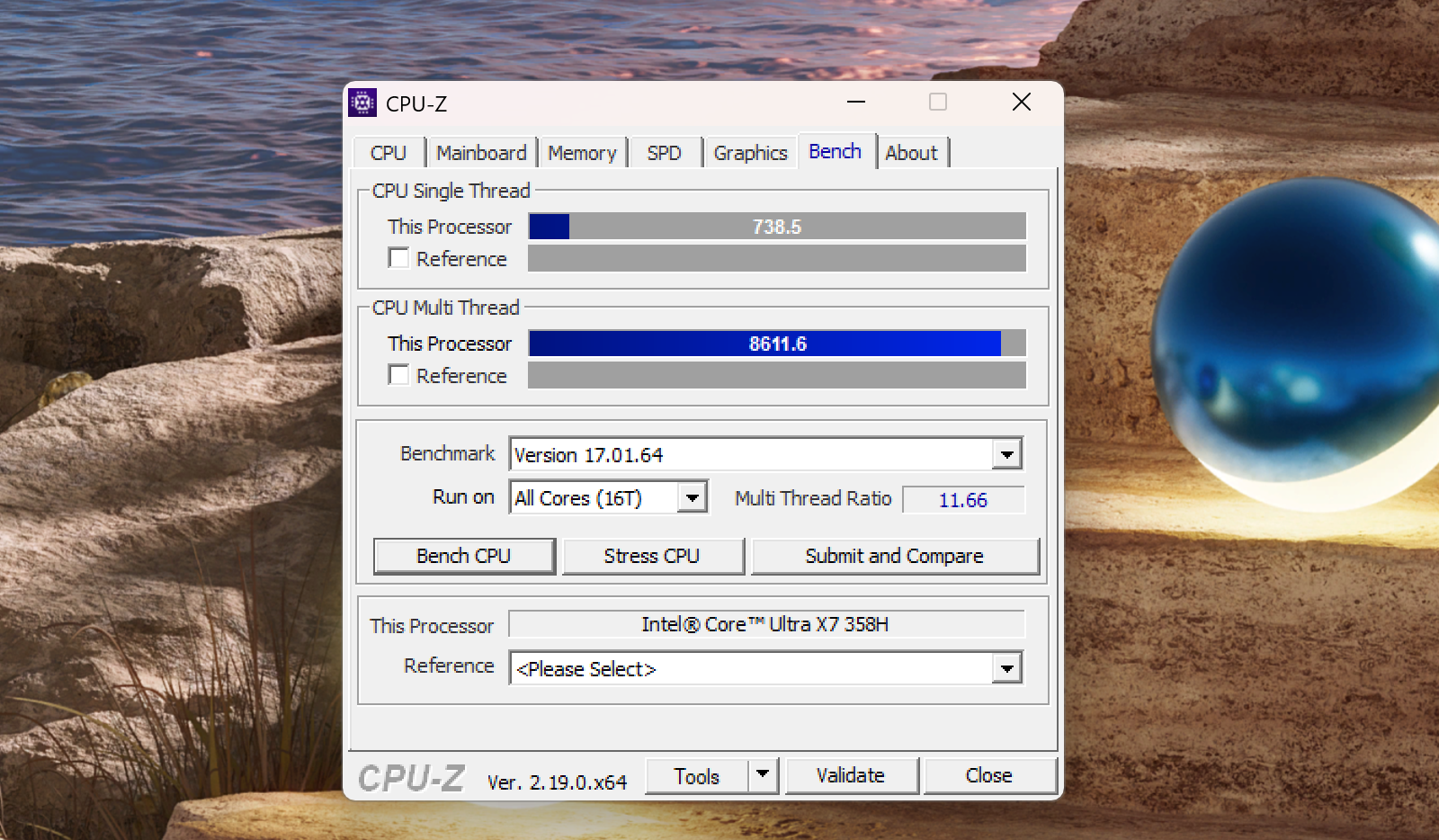Select the Bench tab
1439x840 pixels.
[836, 151]
